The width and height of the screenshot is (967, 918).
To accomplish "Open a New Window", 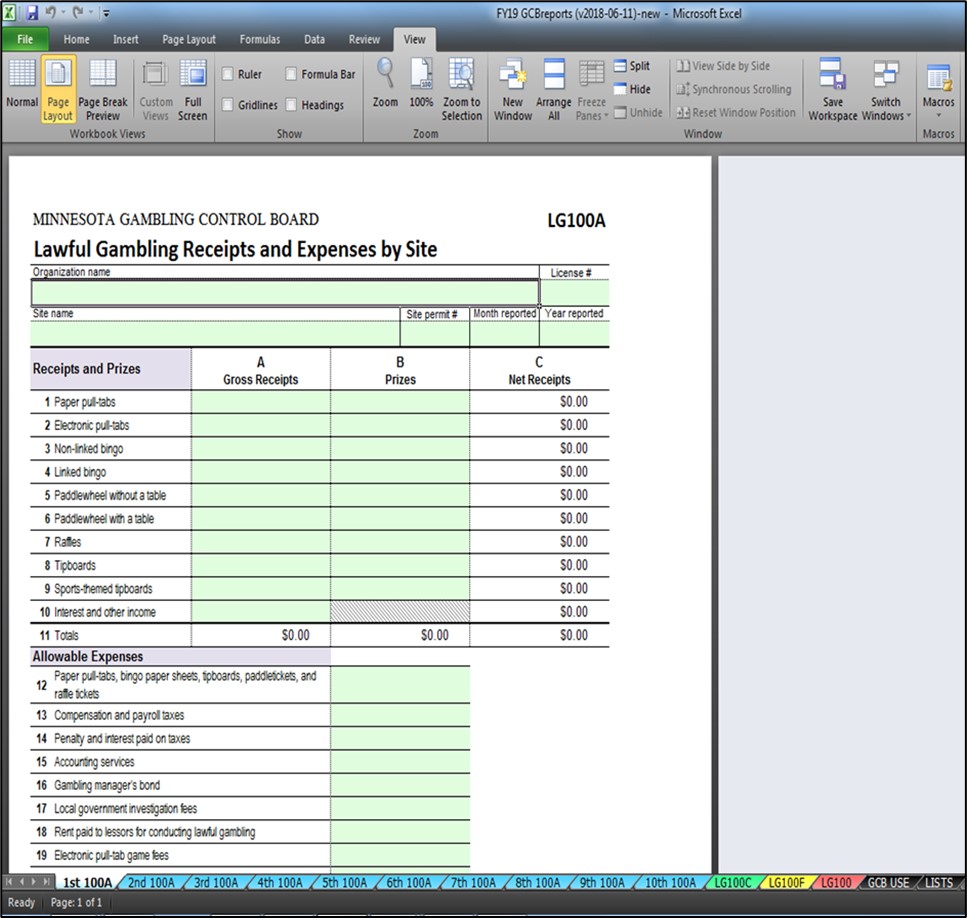I will [x=513, y=88].
